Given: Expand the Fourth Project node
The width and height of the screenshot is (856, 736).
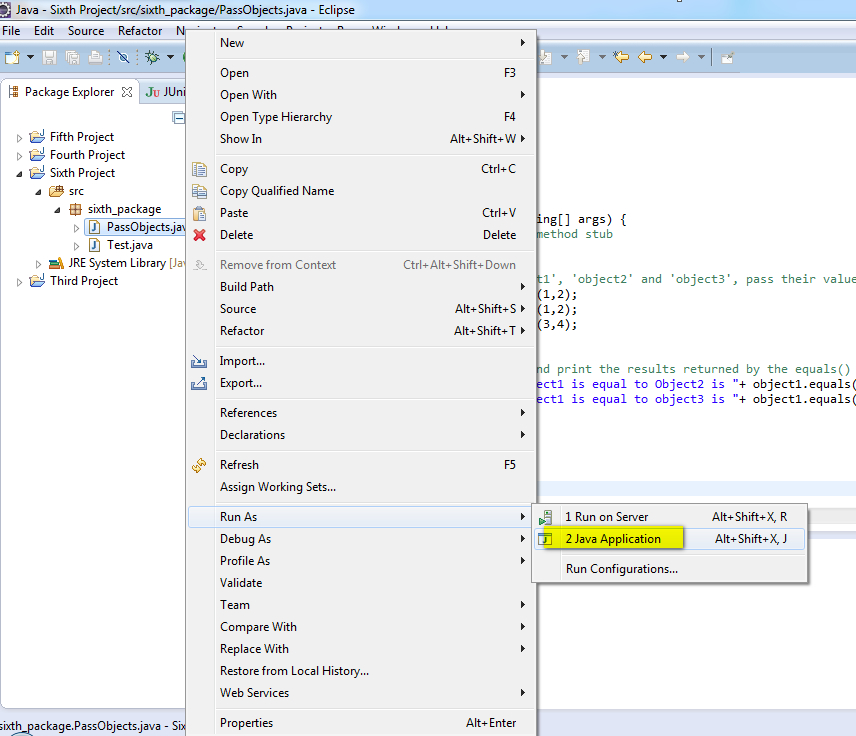Looking at the screenshot, I should point(19,156).
